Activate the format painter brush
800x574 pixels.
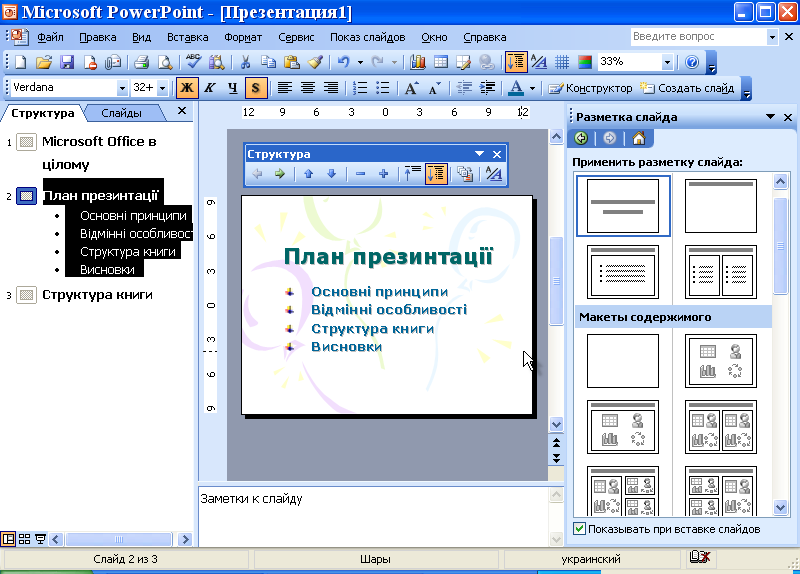click(x=315, y=62)
